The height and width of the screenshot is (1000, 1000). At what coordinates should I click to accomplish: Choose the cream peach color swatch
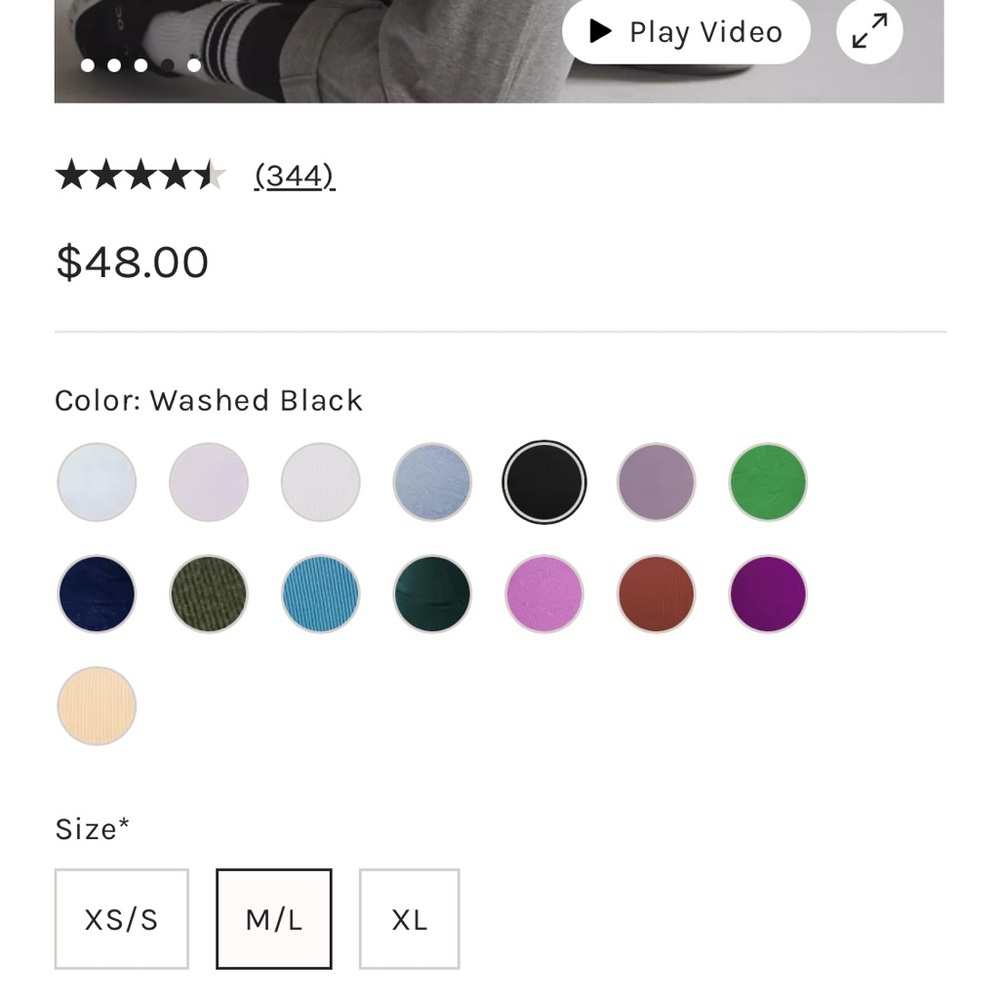click(x=97, y=706)
